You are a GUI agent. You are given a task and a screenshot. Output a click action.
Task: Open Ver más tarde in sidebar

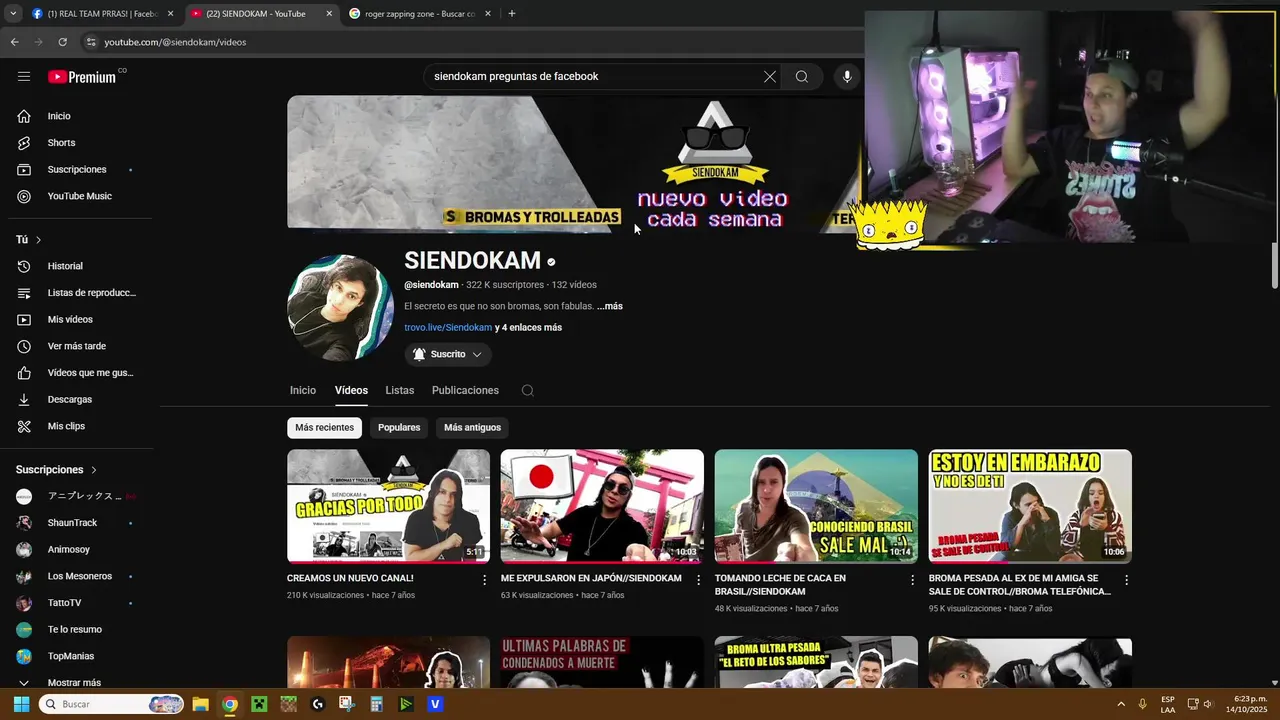coord(76,346)
